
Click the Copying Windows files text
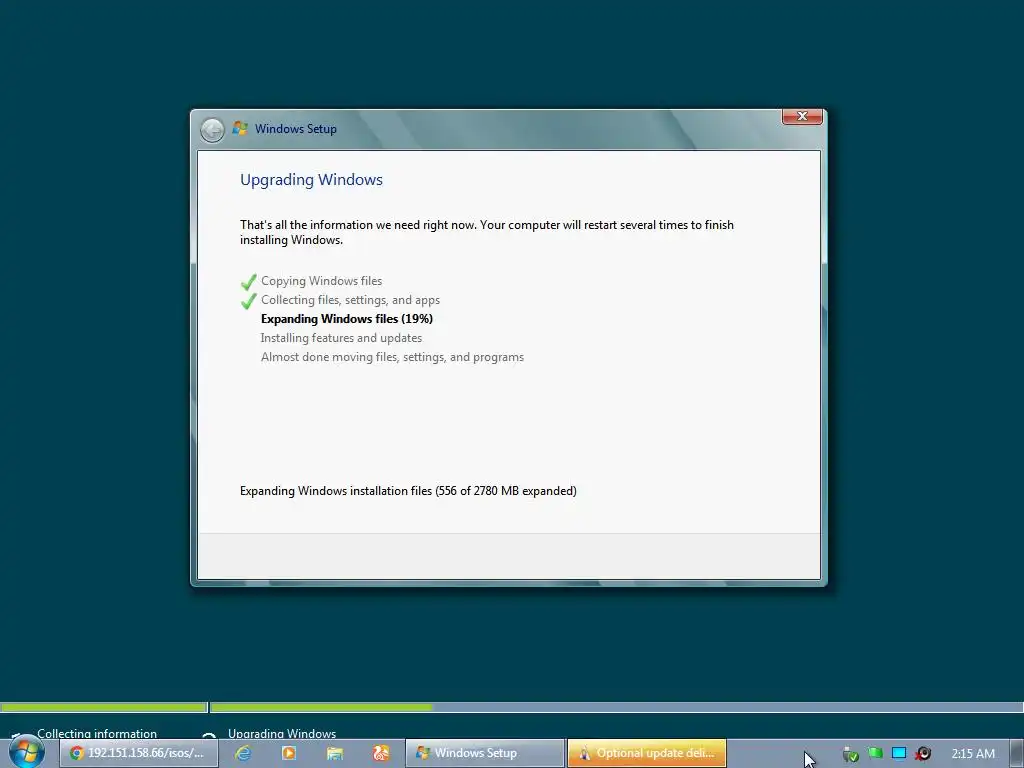click(321, 281)
